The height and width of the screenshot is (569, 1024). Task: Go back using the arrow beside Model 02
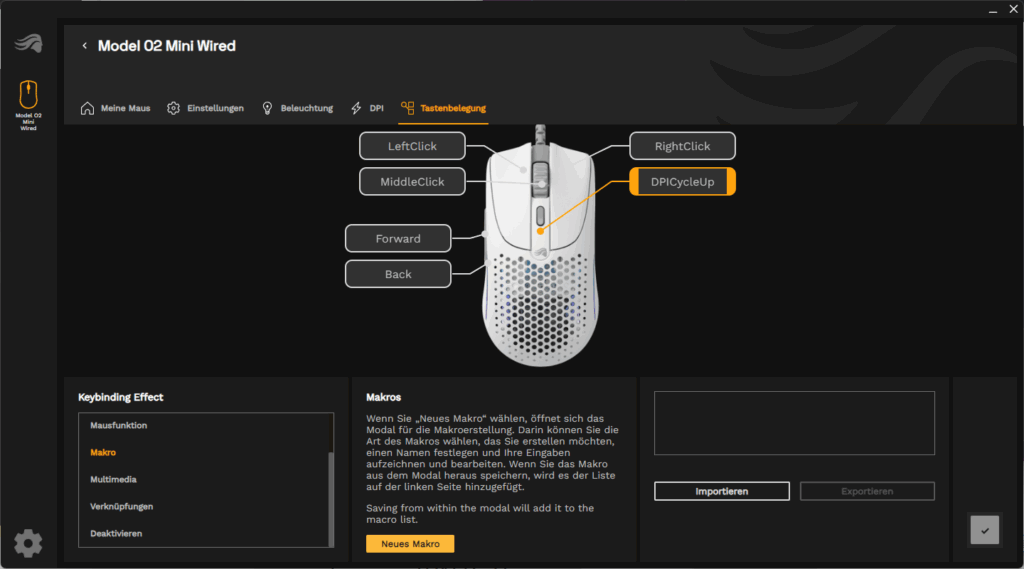[84, 46]
